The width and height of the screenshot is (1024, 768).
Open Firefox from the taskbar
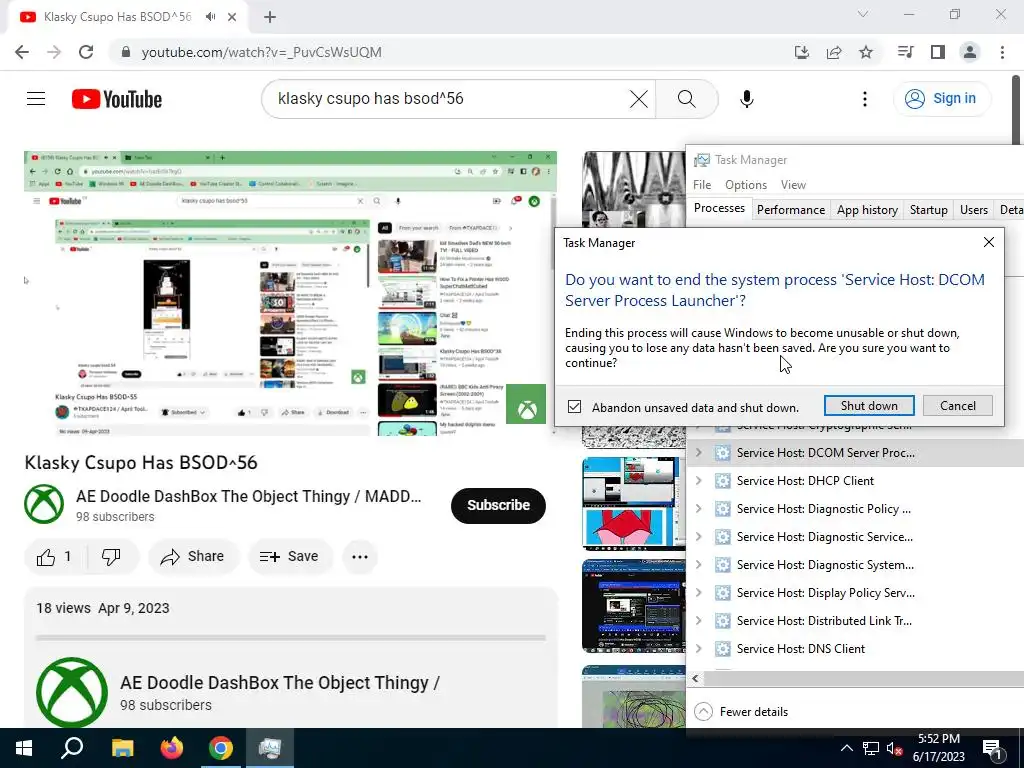coord(172,748)
